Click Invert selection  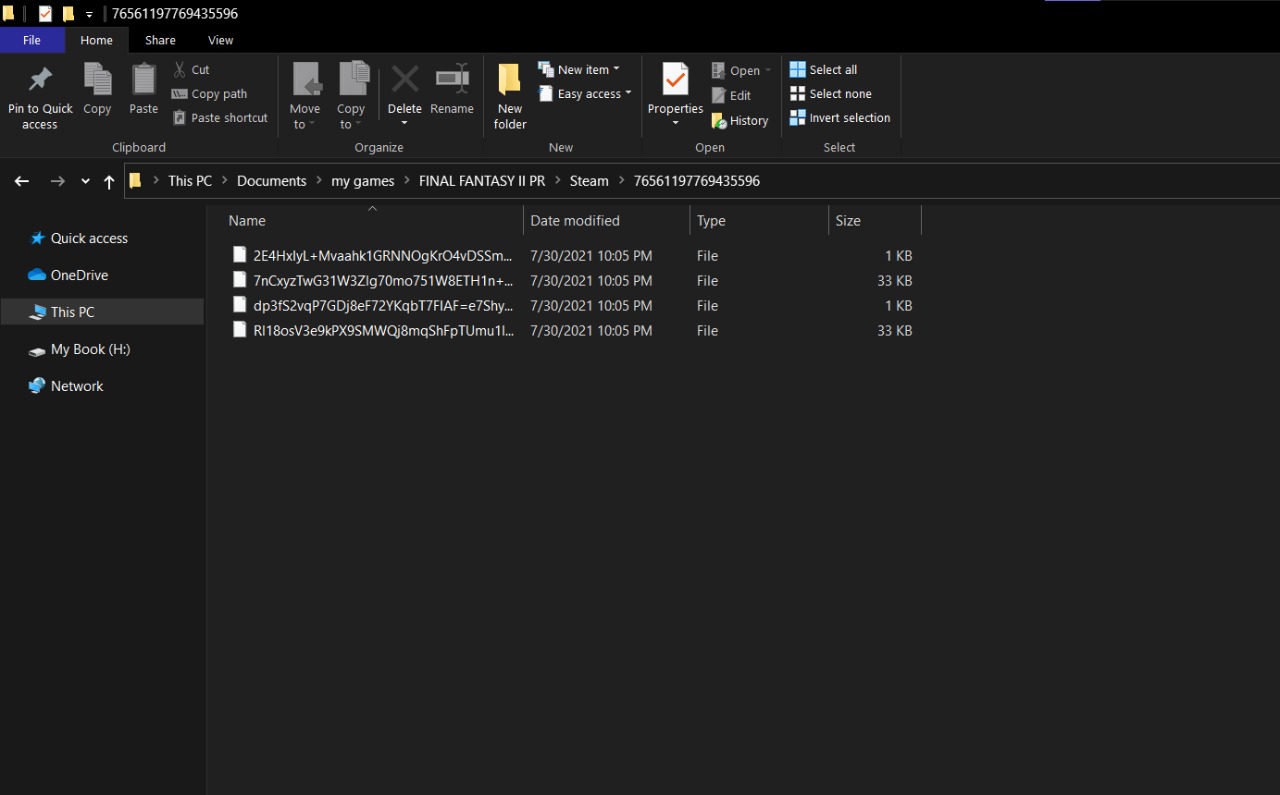tap(839, 118)
